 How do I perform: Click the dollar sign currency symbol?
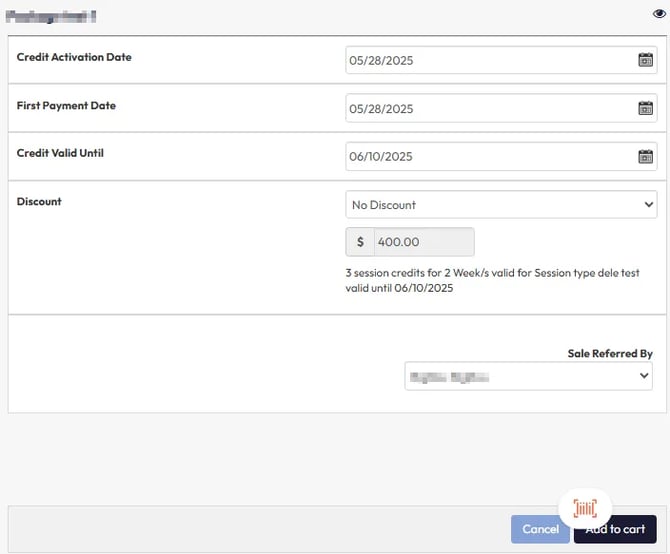[x=360, y=242]
